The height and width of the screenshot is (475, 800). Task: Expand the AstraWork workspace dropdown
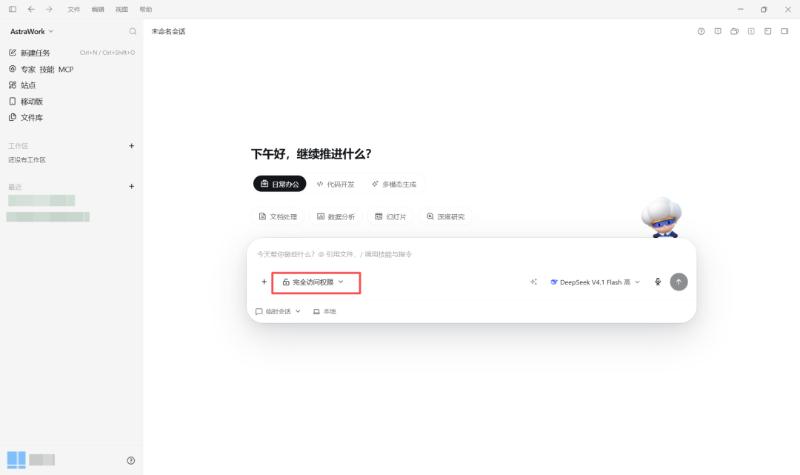(x=32, y=32)
